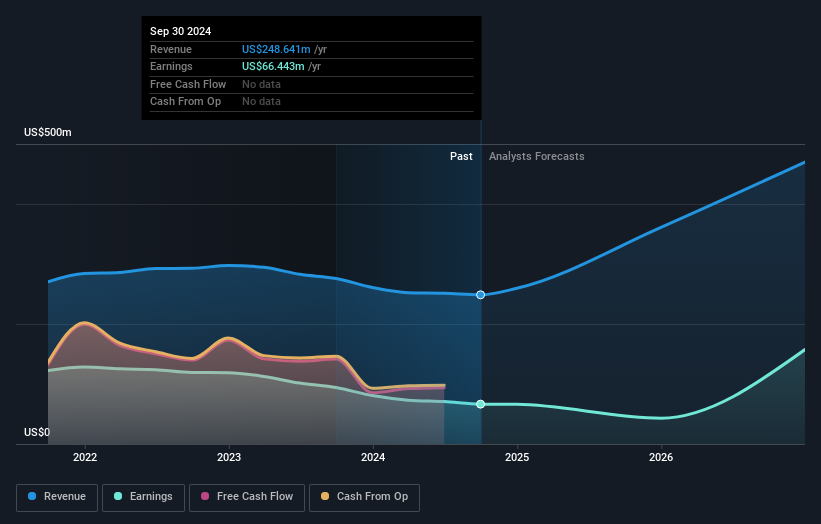This screenshot has height=524, width=821.
Task: Click the Past label
Action: point(461,157)
